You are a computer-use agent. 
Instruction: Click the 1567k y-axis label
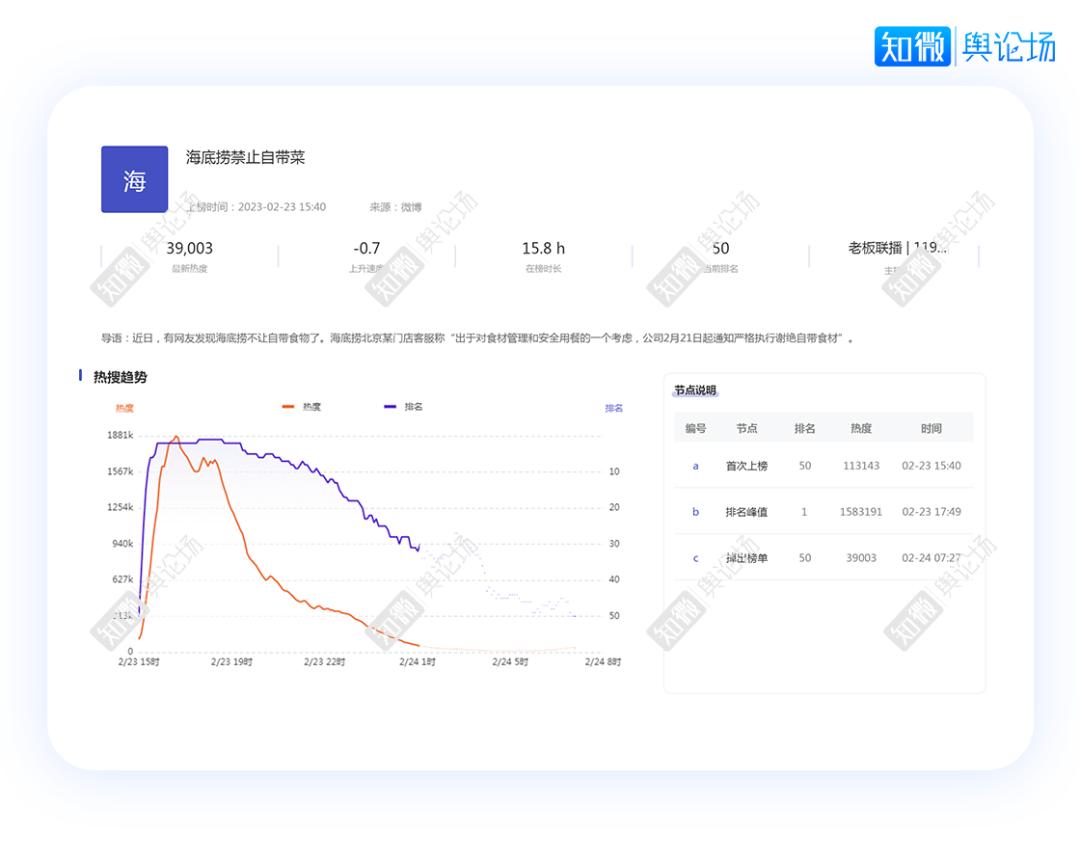point(120,472)
